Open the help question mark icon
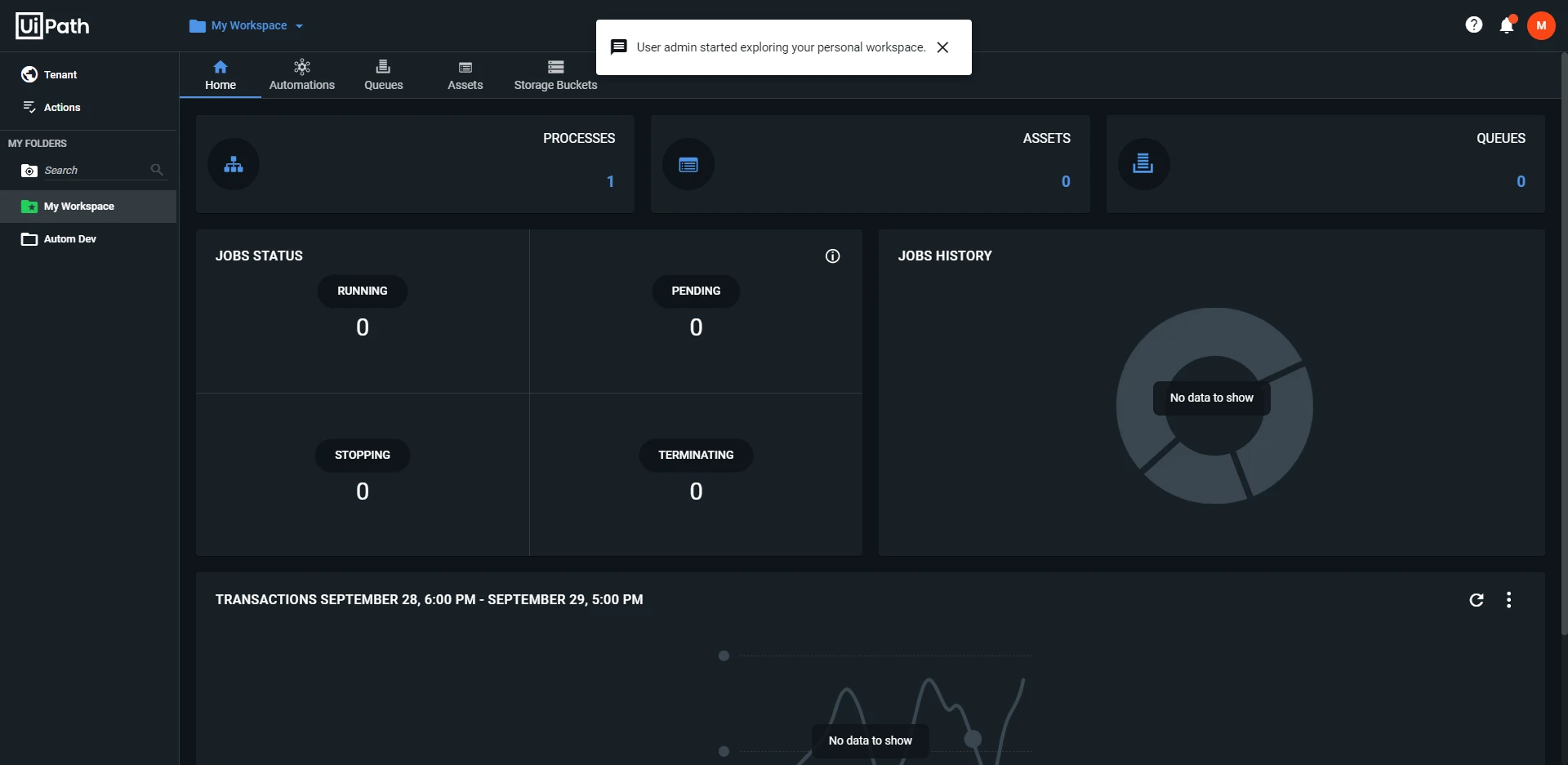Viewport: 1568px width, 765px height. 1474,25
